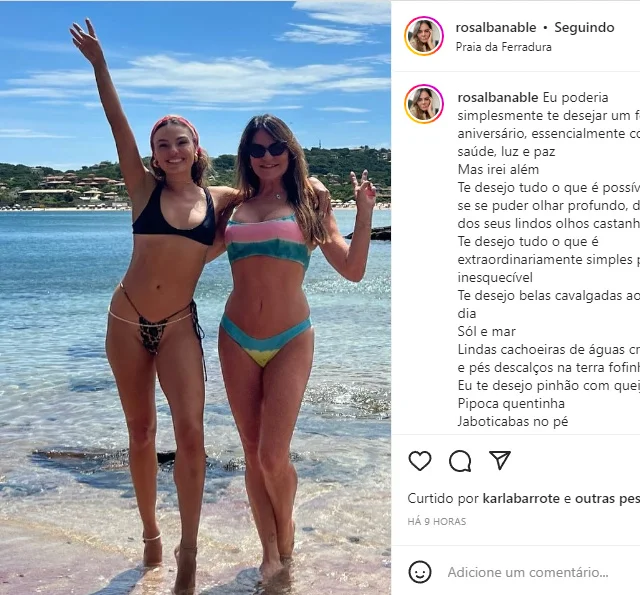Open rosalbanable story from header avatar
The height and width of the screenshot is (595, 640).
(x=424, y=36)
